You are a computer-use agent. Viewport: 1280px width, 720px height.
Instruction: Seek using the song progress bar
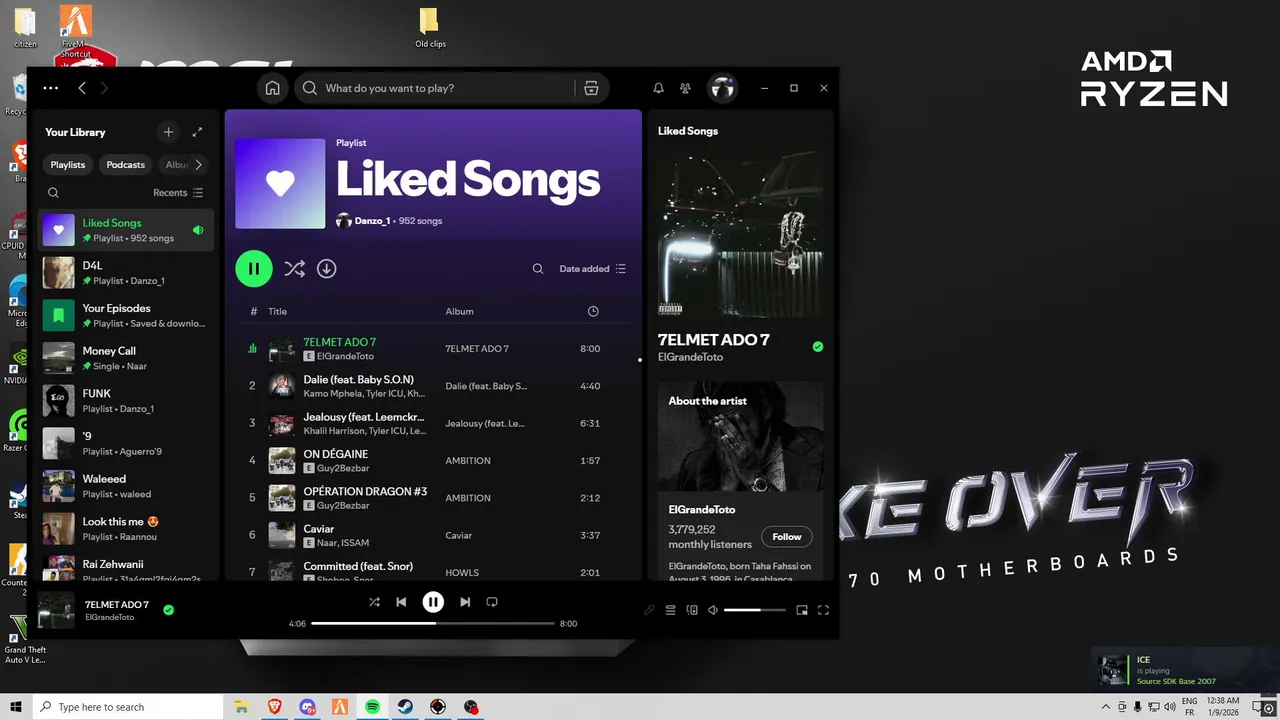click(433, 623)
